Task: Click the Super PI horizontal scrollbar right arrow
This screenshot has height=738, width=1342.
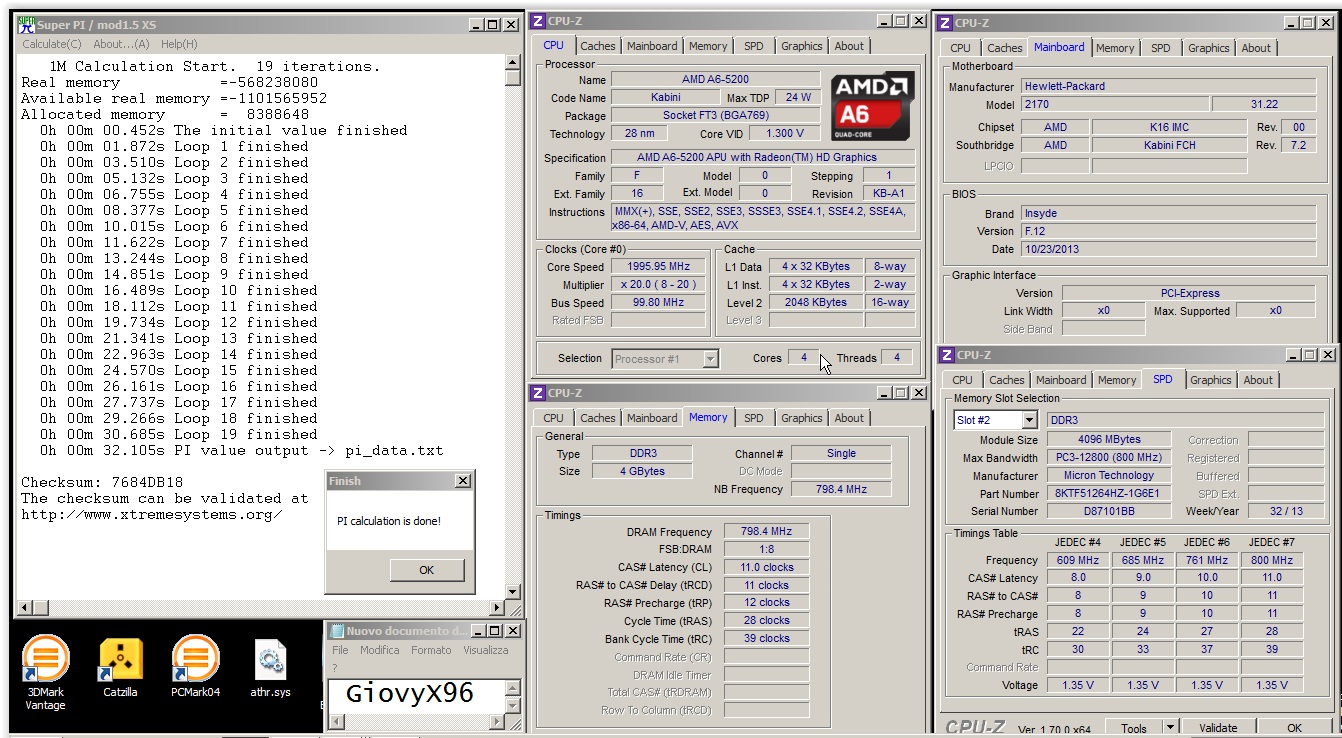Action: coord(497,608)
